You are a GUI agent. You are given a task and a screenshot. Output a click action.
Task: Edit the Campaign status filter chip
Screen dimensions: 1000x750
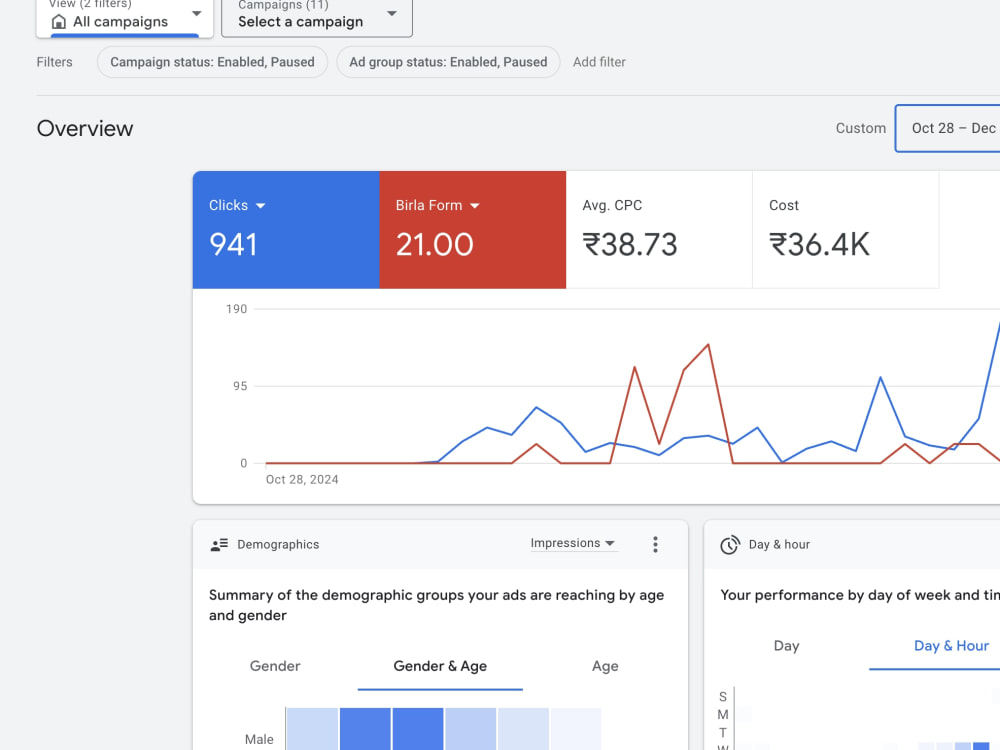click(212, 62)
